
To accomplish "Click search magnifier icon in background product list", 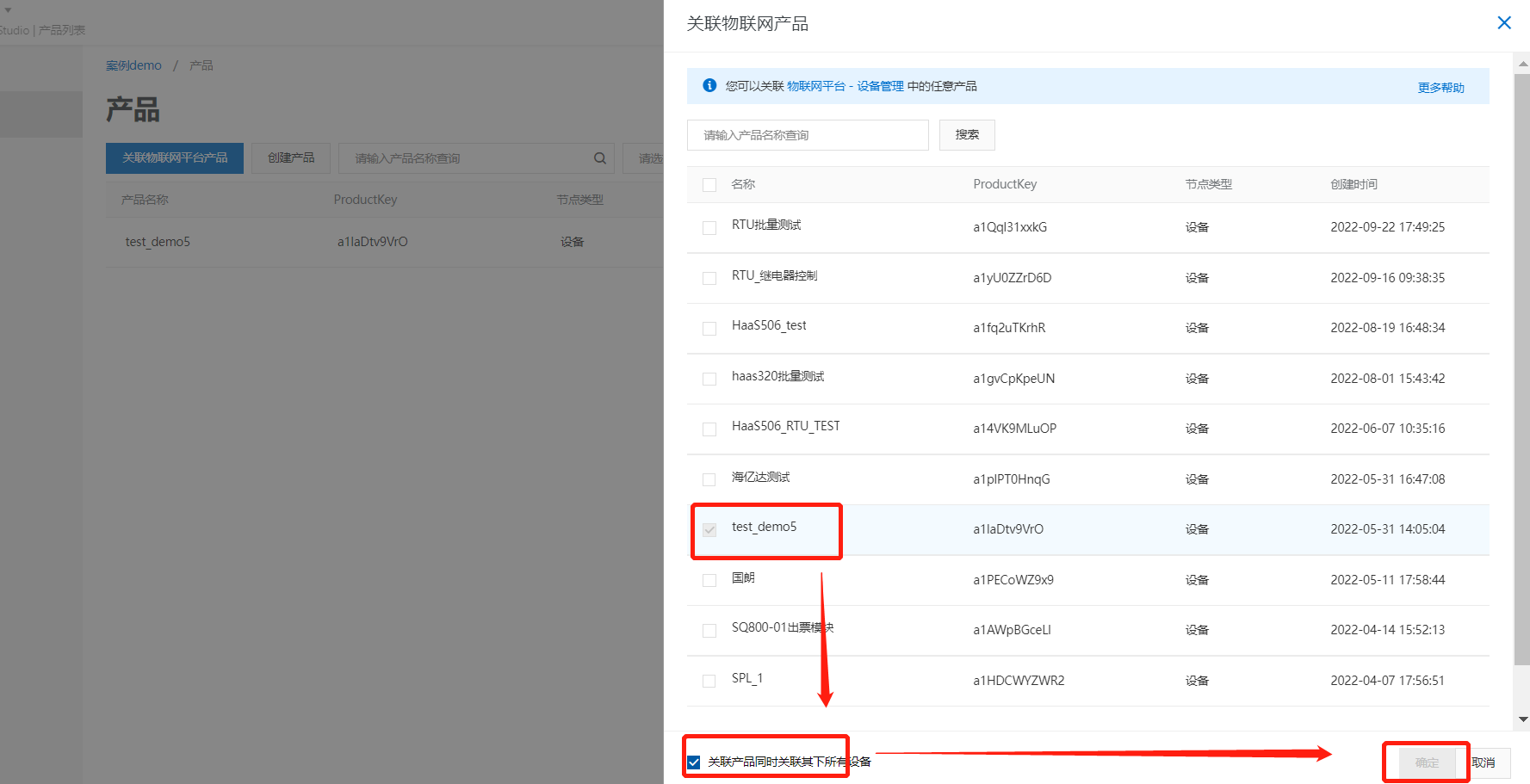I will [600, 158].
